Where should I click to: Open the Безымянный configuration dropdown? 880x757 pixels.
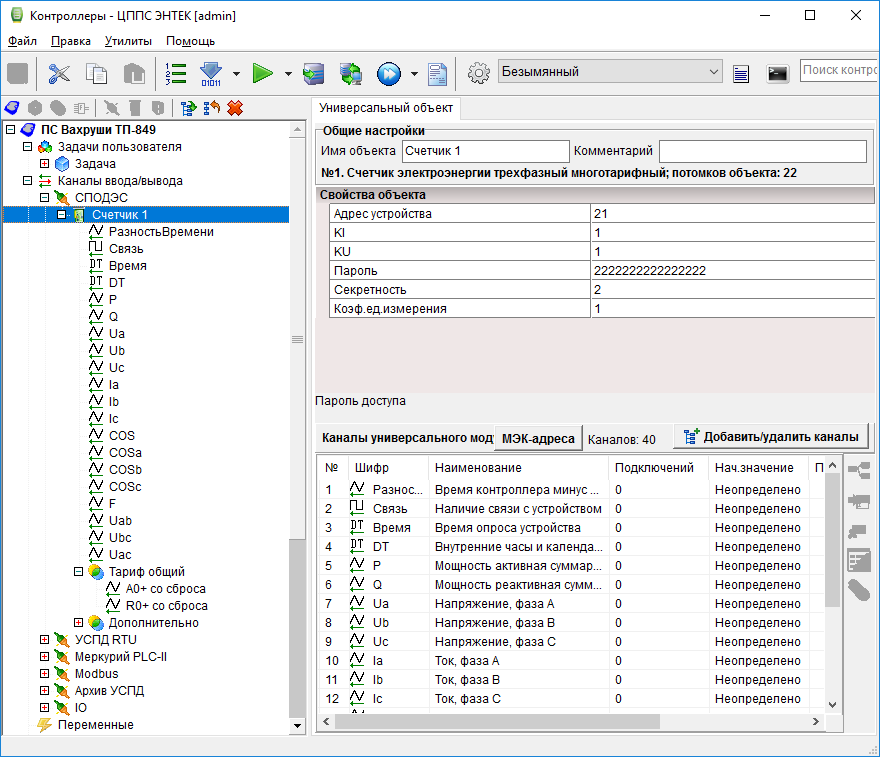click(x=610, y=72)
